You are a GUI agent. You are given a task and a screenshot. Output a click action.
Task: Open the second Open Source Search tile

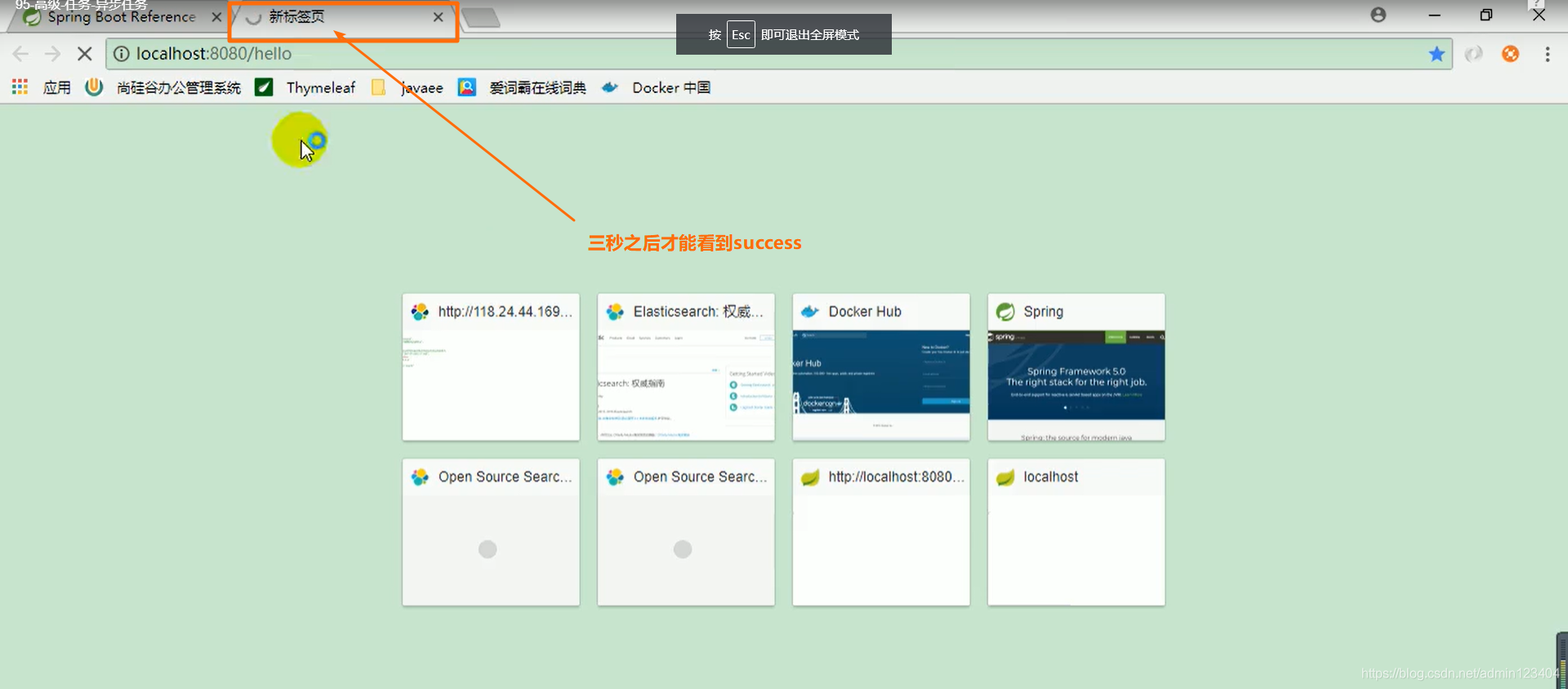686,532
